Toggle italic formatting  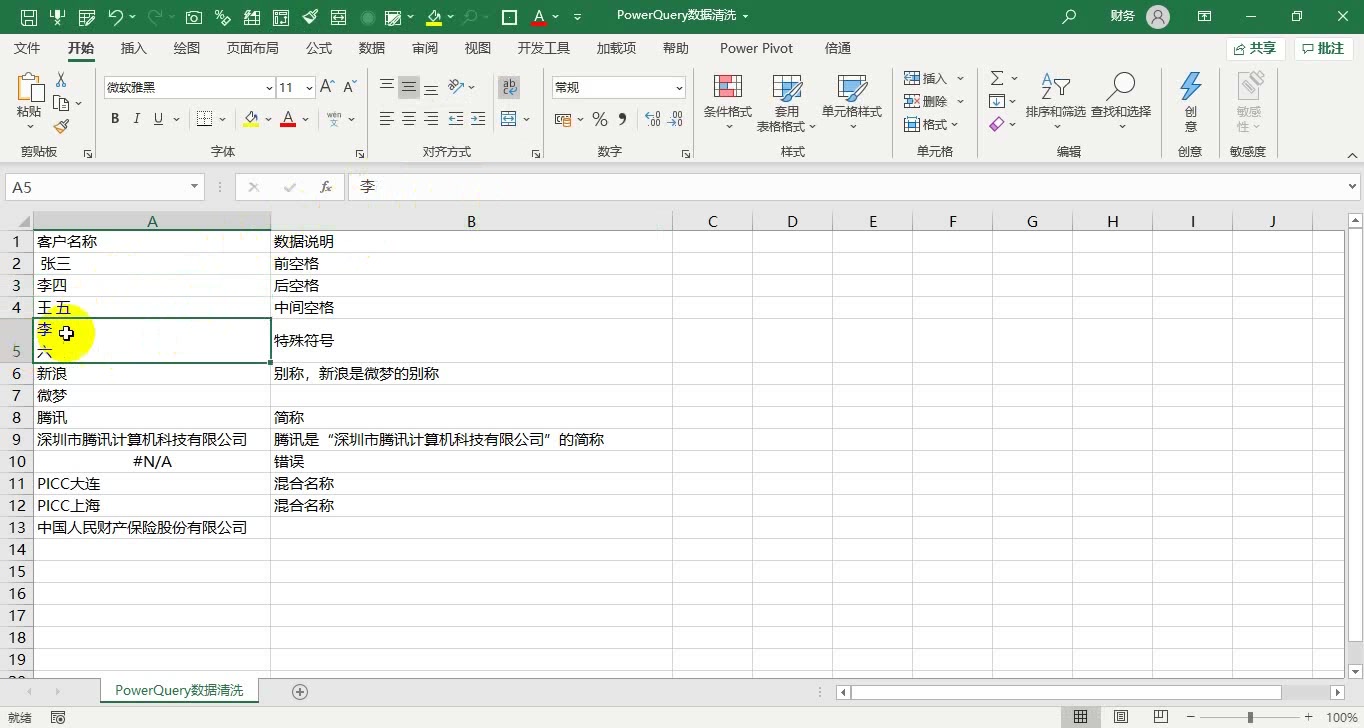click(137, 119)
